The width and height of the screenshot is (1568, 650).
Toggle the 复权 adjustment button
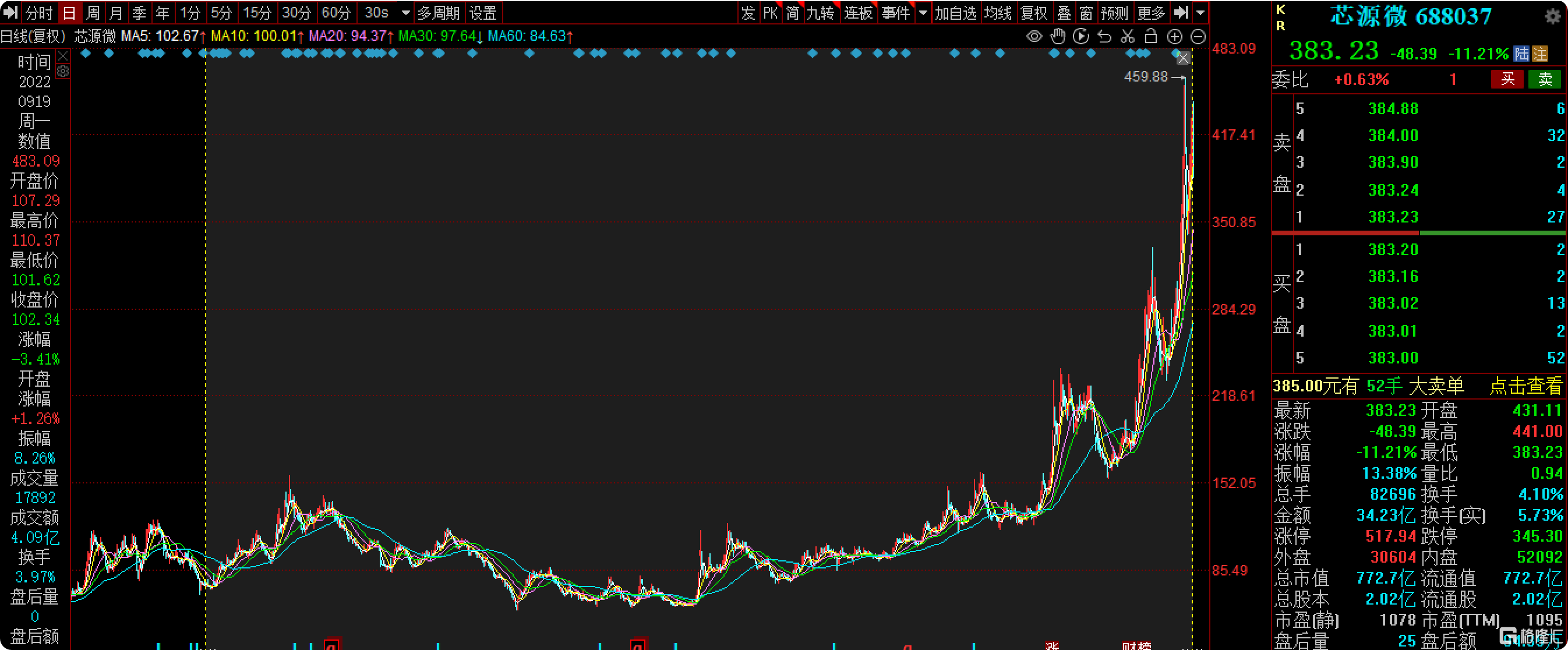point(1033,12)
